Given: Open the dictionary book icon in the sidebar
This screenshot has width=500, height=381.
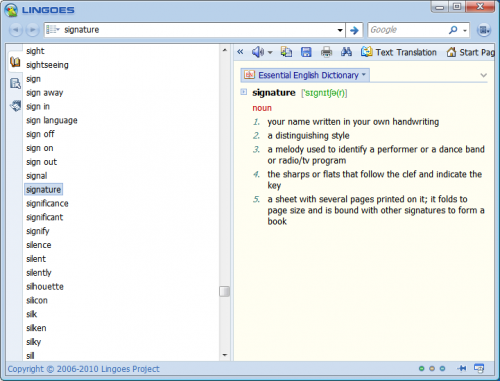Looking at the screenshot, I should point(15,62).
